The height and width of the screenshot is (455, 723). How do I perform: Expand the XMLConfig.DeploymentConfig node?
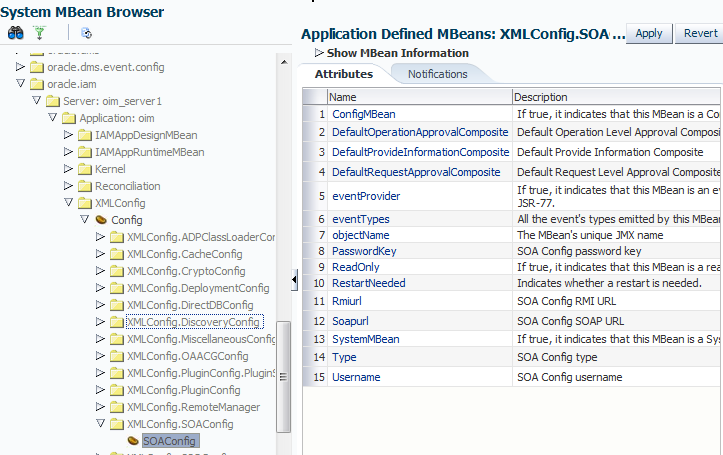(x=100, y=288)
